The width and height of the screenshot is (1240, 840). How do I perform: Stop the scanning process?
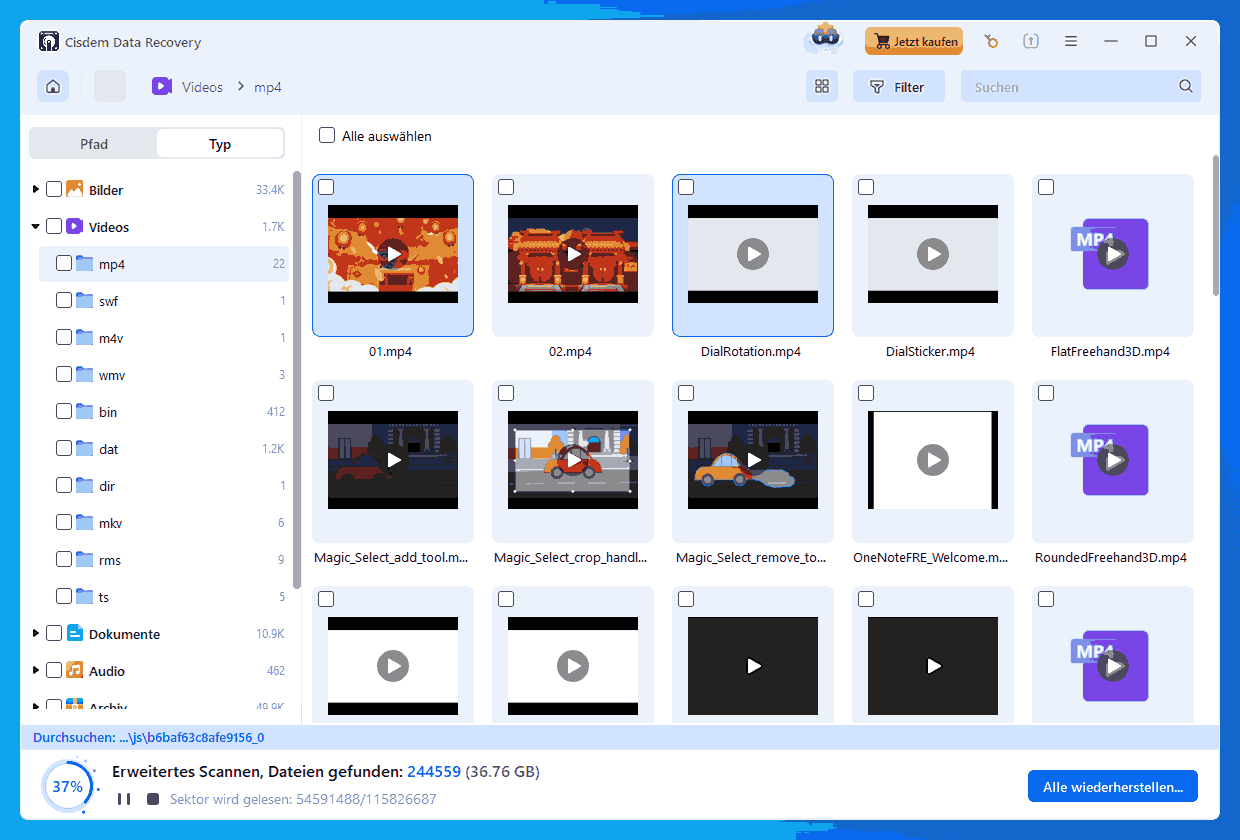coord(152,799)
